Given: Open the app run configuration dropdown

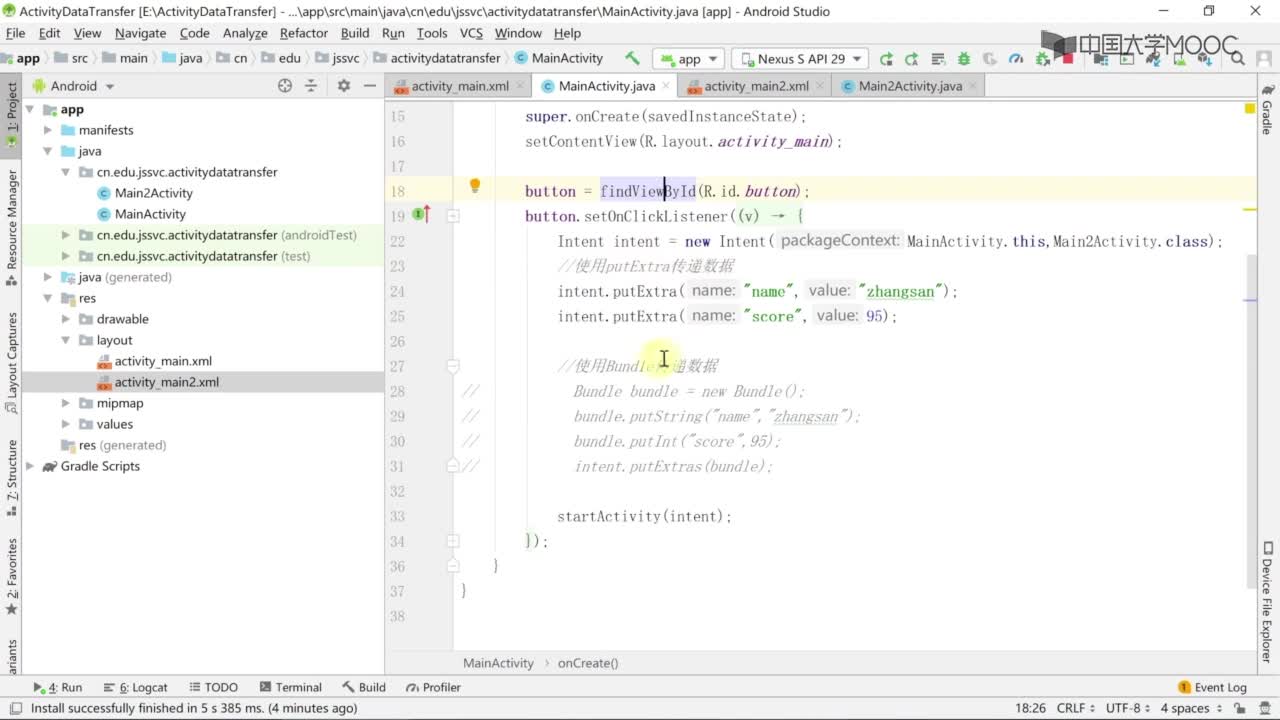Looking at the screenshot, I should (x=690, y=59).
